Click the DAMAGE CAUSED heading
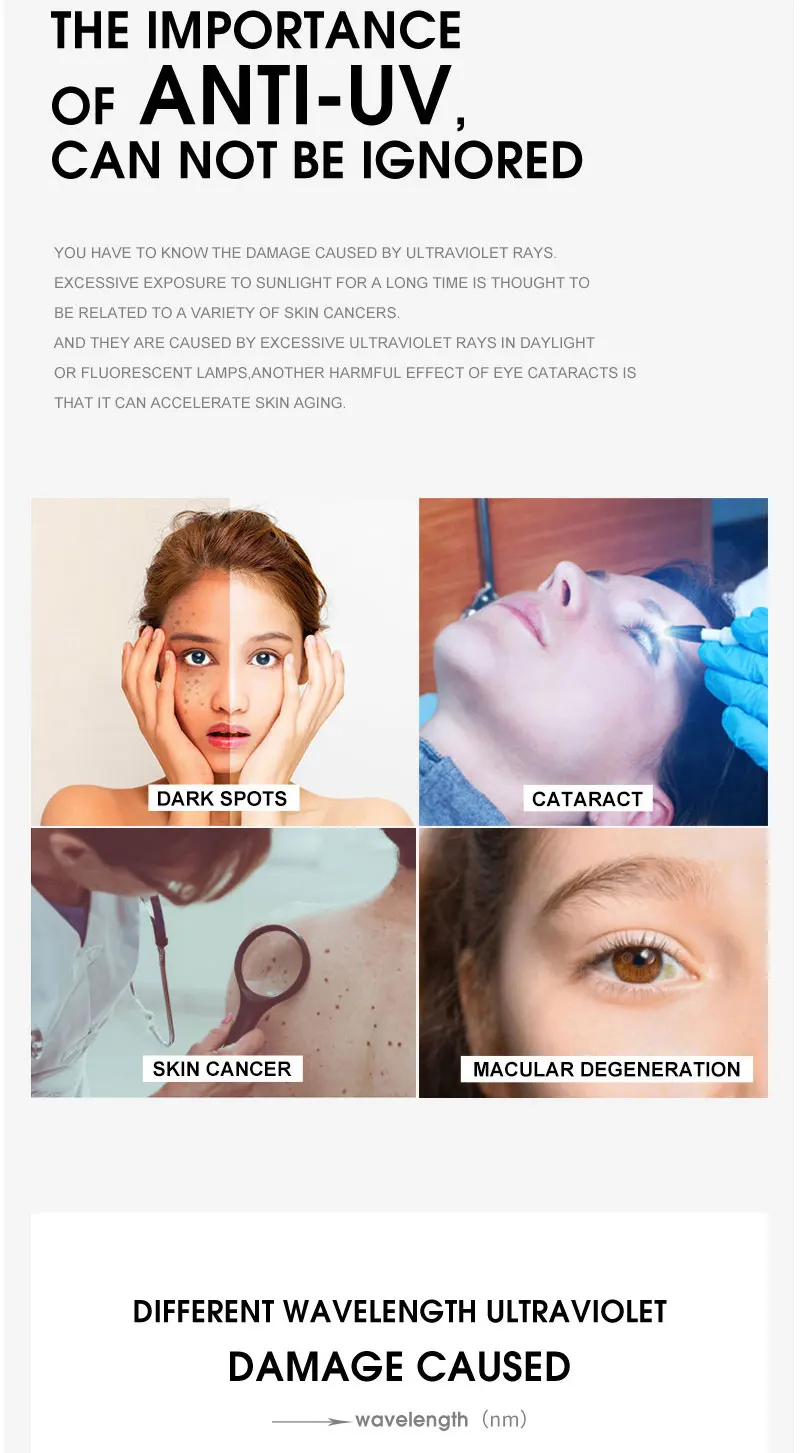The height and width of the screenshot is (1453, 800). point(399,1366)
